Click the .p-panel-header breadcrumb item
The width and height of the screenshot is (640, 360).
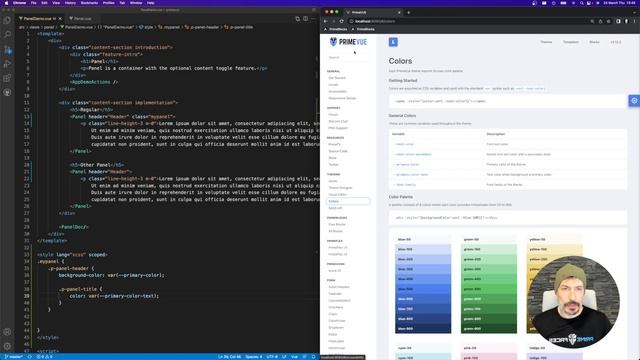202,27
